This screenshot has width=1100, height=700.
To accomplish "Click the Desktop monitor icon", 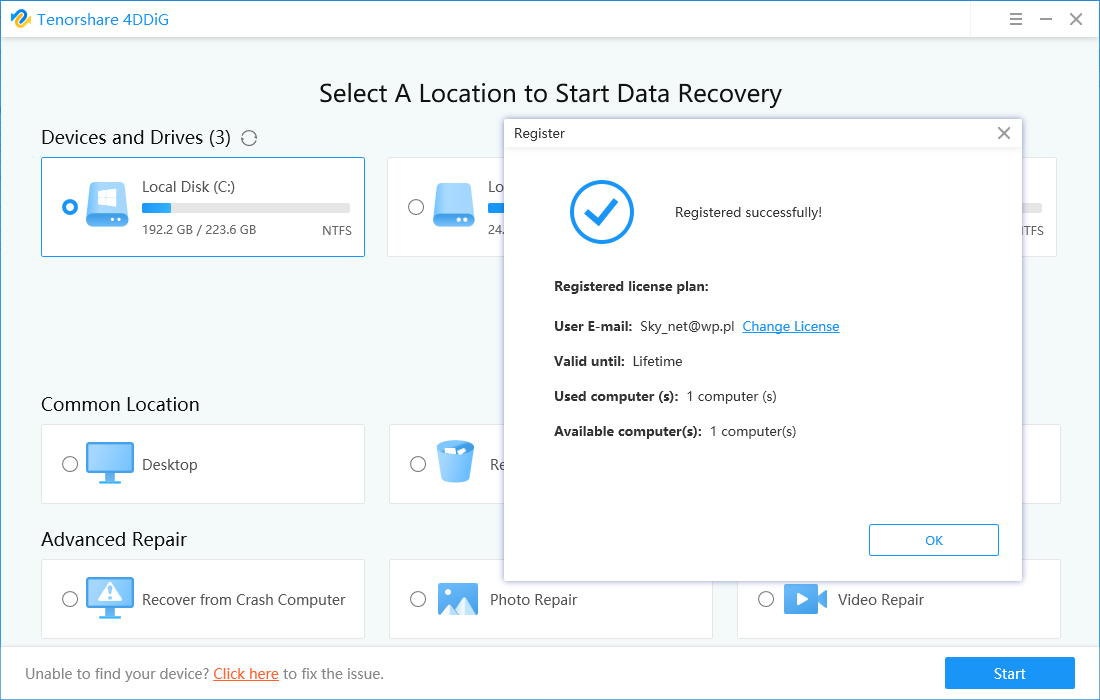I will click(x=109, y=462).
